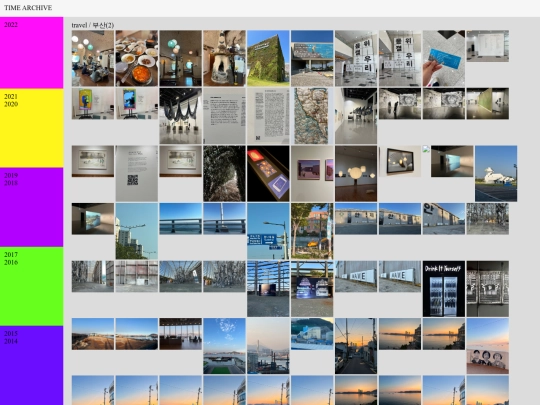Click the travel / 부산(2) heading
The width and height of the screenshot is (540, 405).
point(93,25)
